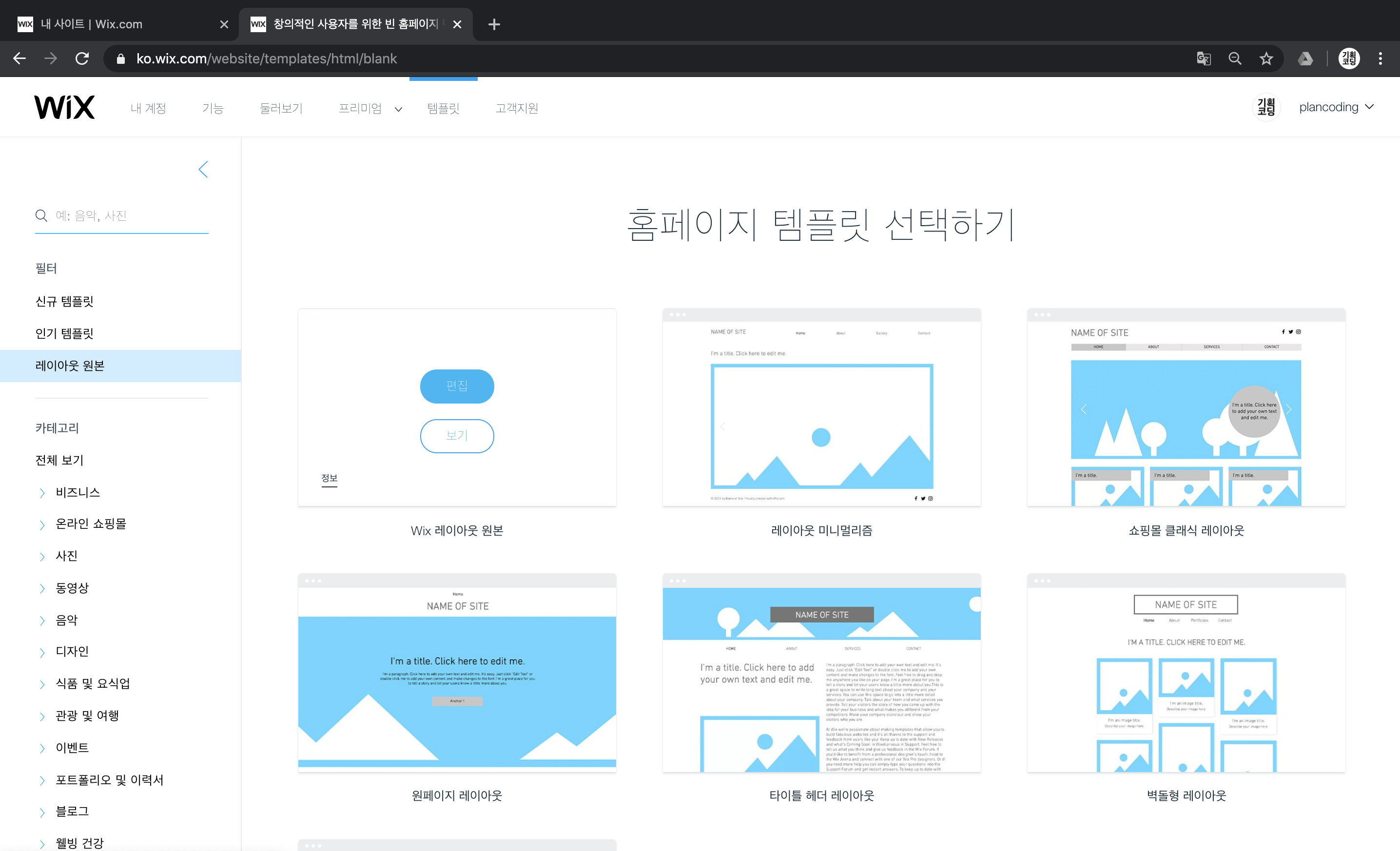Open the 쇼핑몰 클래식 레이아웃 thumbnail
Screen dimensions: 1400x851
pos(1186,407)
